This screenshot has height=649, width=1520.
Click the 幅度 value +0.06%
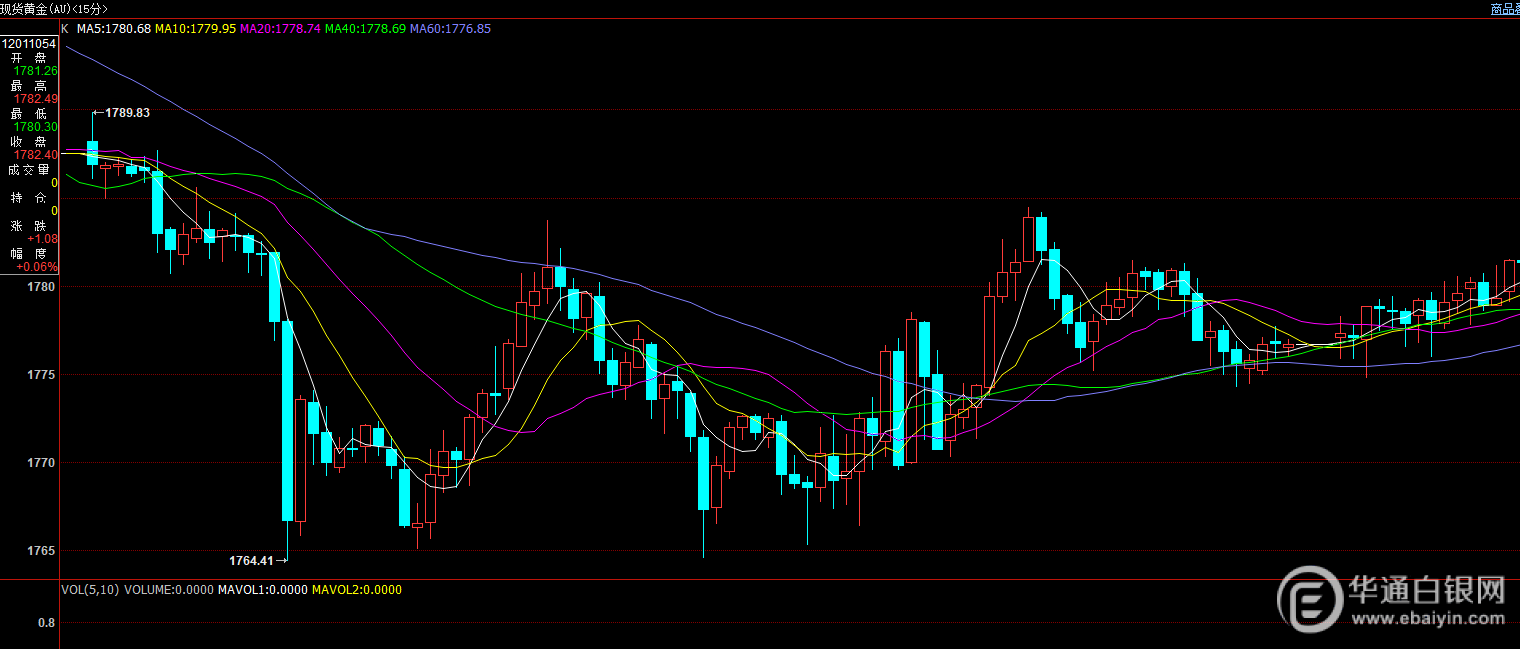click(38, 267)
